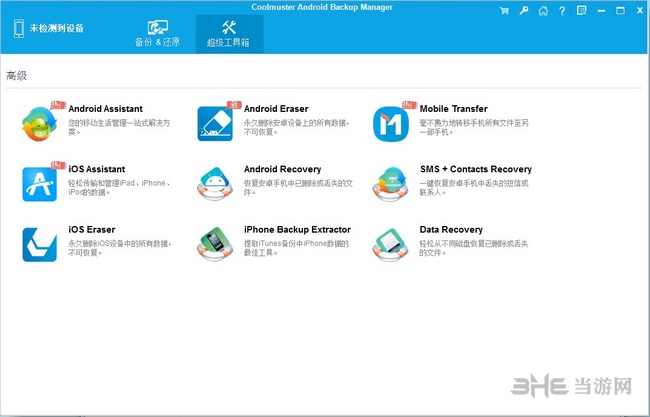Click the shopping cart icon
Image resolution: width=650 pixels, height=417 pixels.
point(504,11)
